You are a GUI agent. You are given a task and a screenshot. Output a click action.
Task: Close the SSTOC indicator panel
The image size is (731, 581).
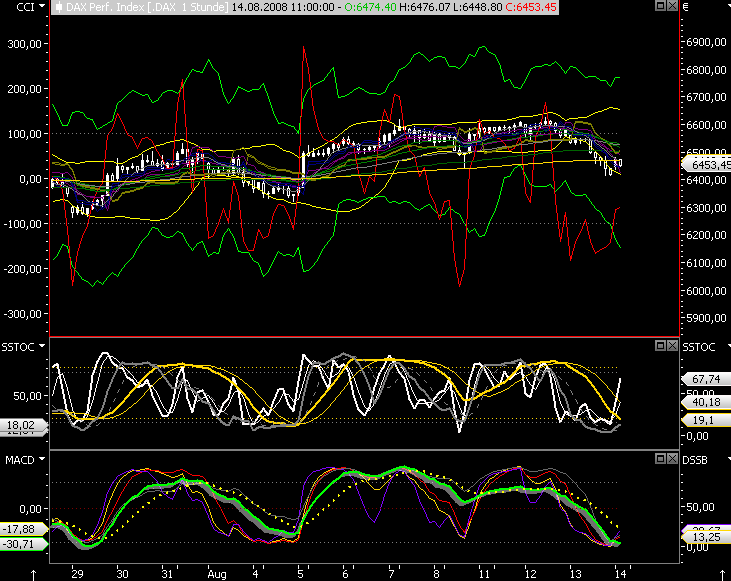point(672,346)
